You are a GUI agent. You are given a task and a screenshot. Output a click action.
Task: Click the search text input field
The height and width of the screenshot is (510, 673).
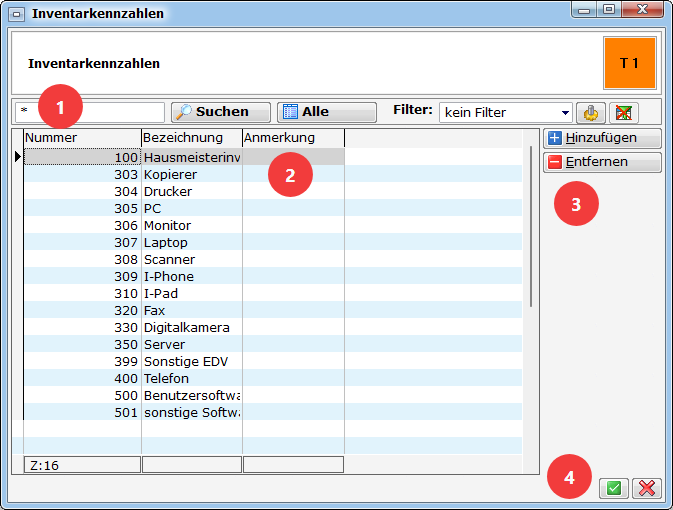(90, 112)
